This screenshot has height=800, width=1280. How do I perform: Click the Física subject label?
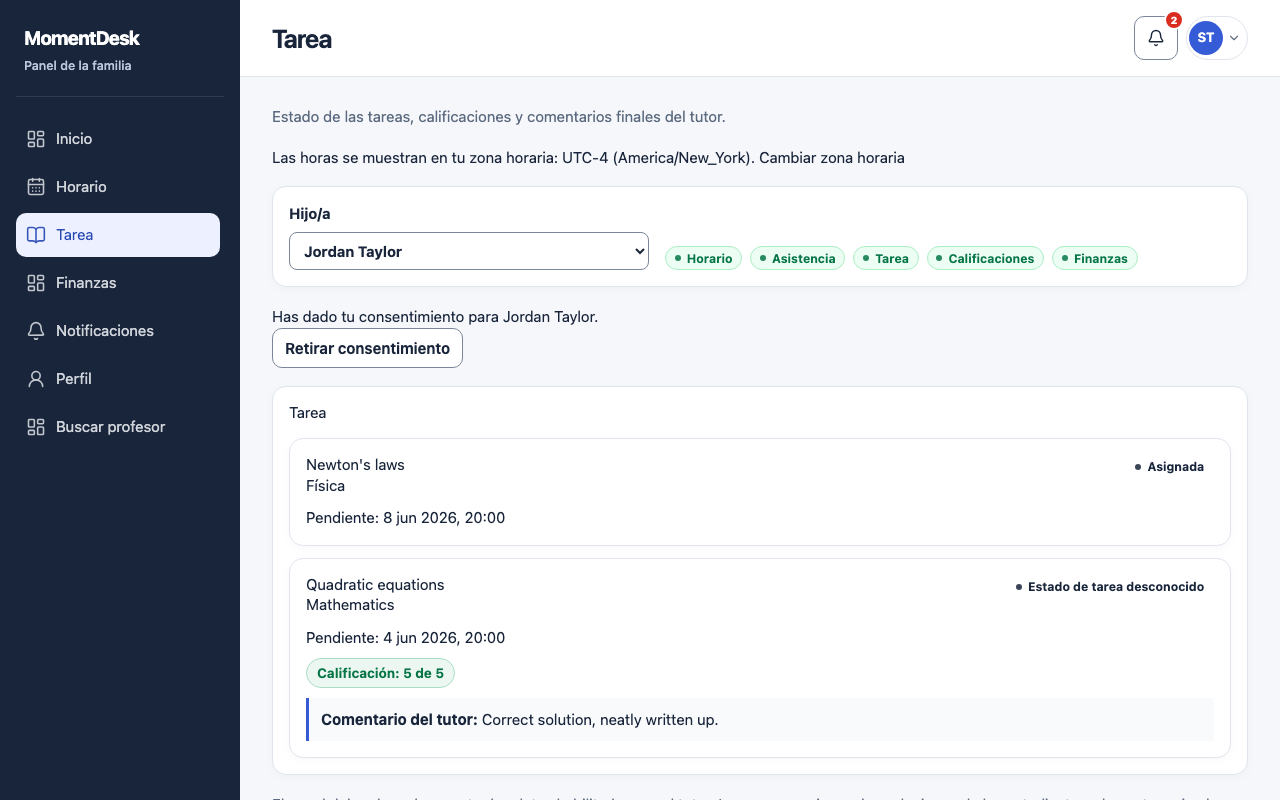point(325,485)
